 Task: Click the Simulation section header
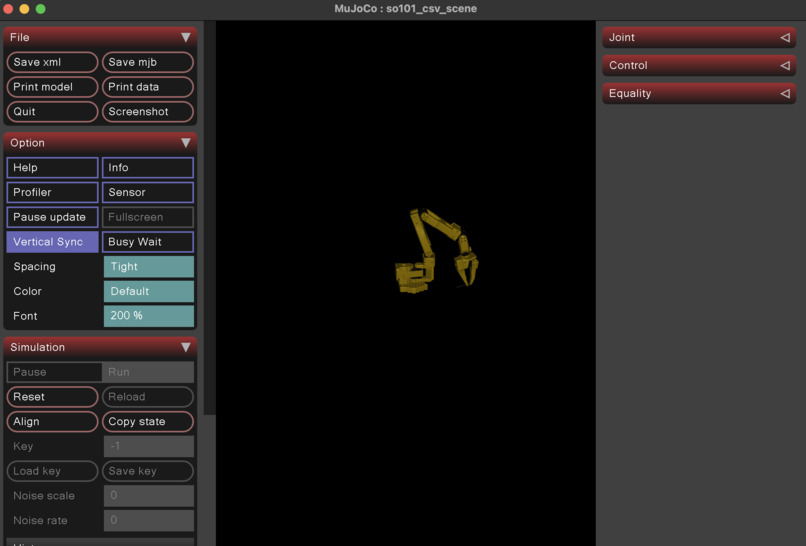pyautogui.click(x=100, y=347)
